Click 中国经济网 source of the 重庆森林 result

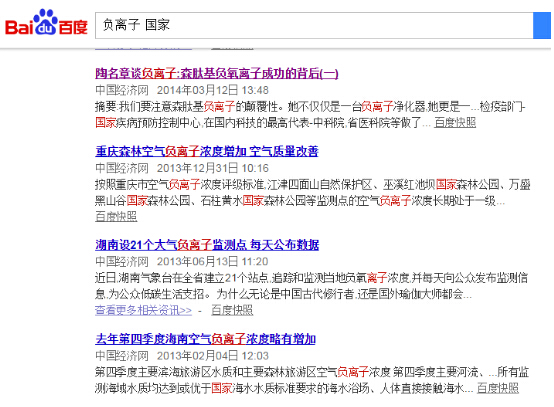point(122,168)
